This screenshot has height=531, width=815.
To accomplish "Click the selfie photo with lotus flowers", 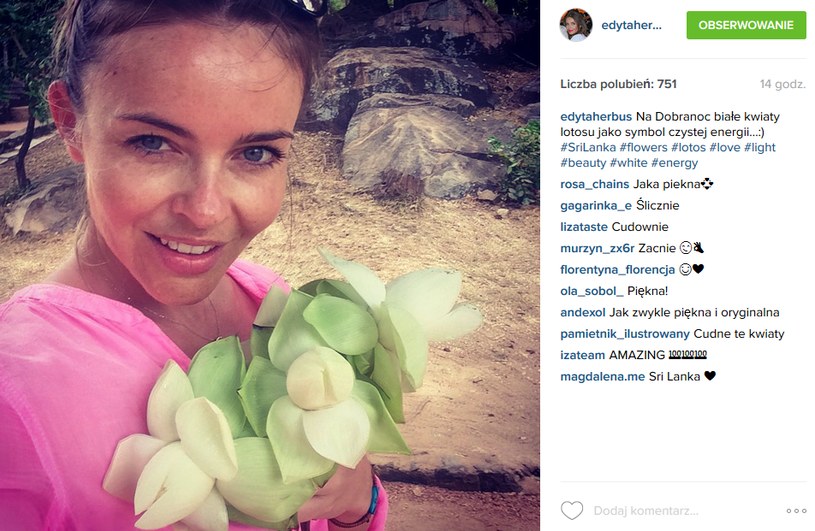I will [x=270, y=266].
